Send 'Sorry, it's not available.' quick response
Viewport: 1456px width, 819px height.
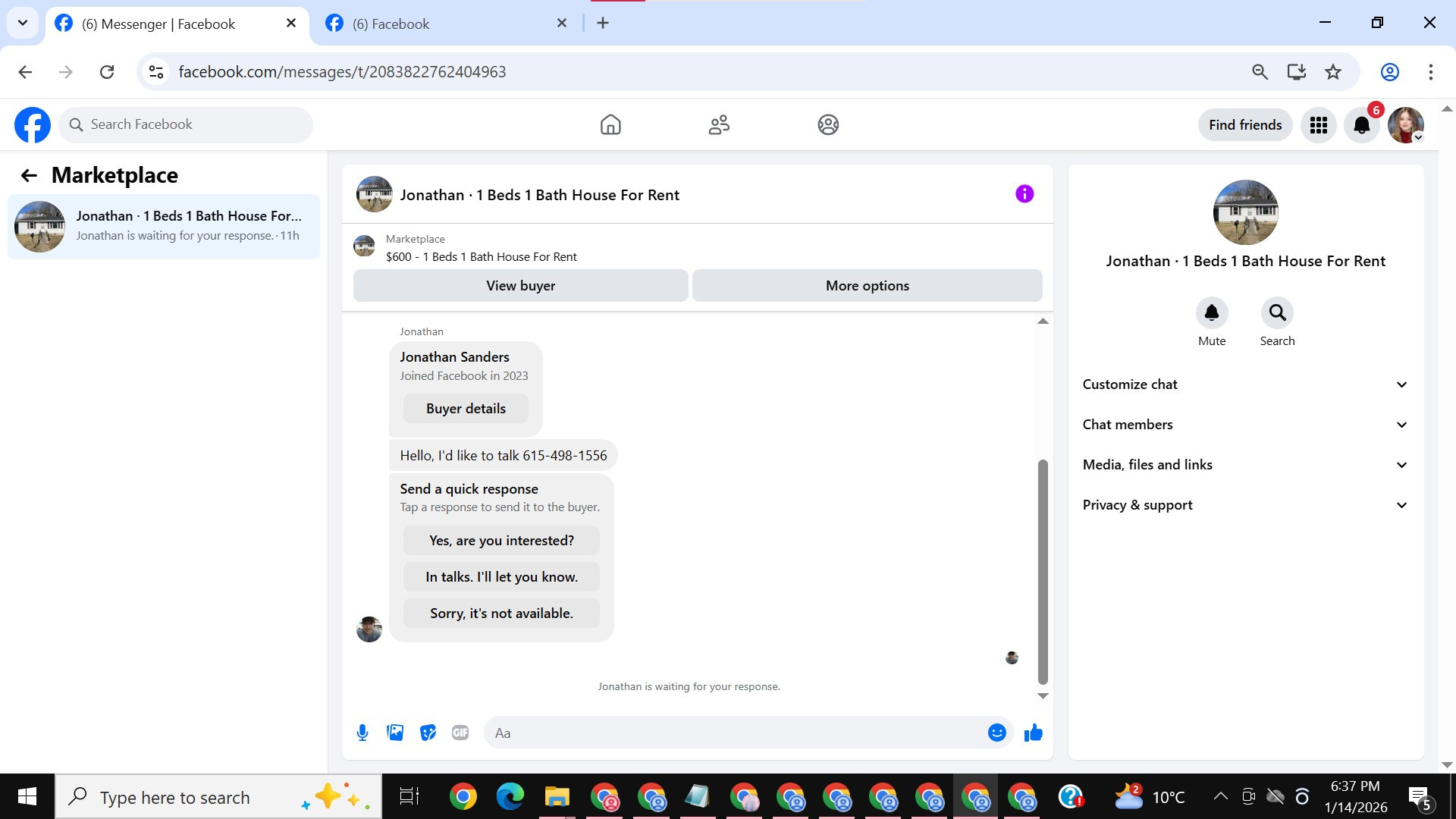501,613
